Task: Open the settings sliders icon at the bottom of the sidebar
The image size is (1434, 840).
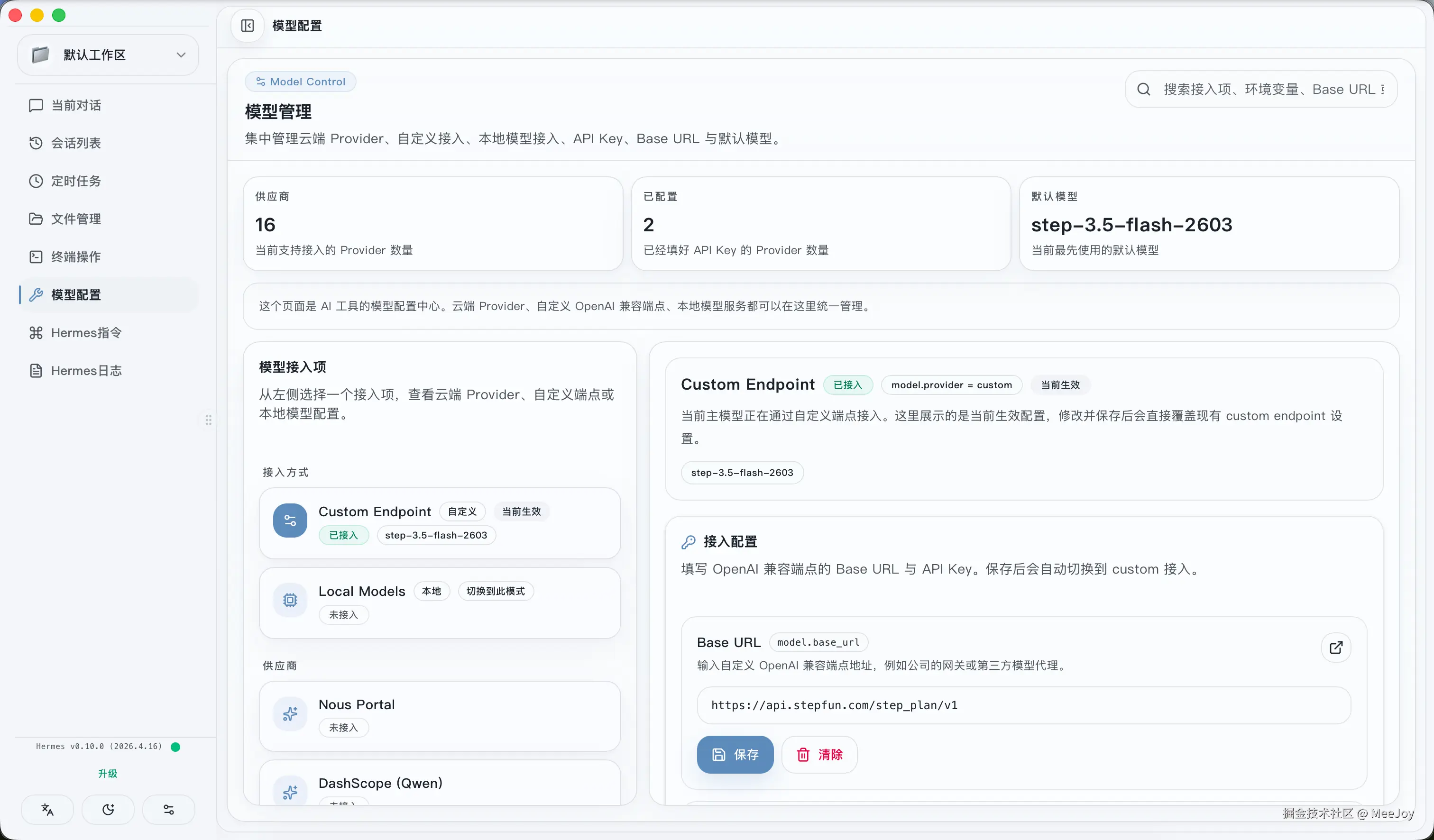Action: click(168, 809)
